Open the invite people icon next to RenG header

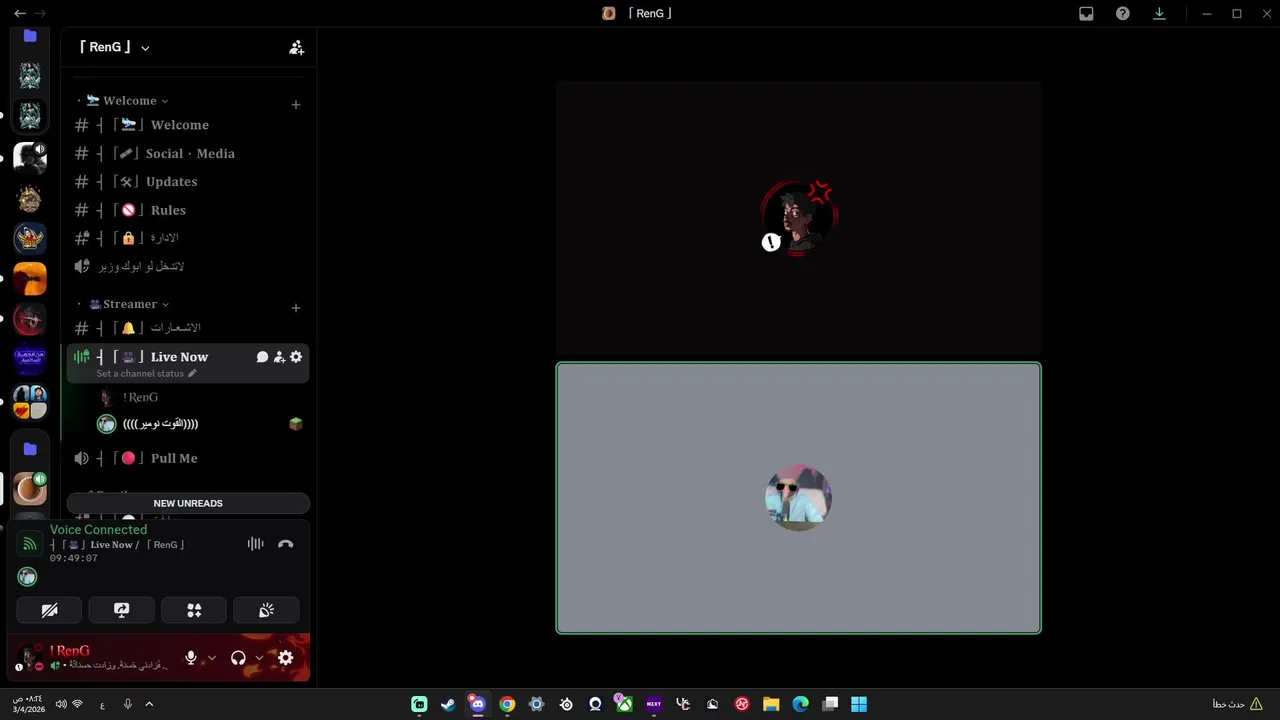pos(296,47)
